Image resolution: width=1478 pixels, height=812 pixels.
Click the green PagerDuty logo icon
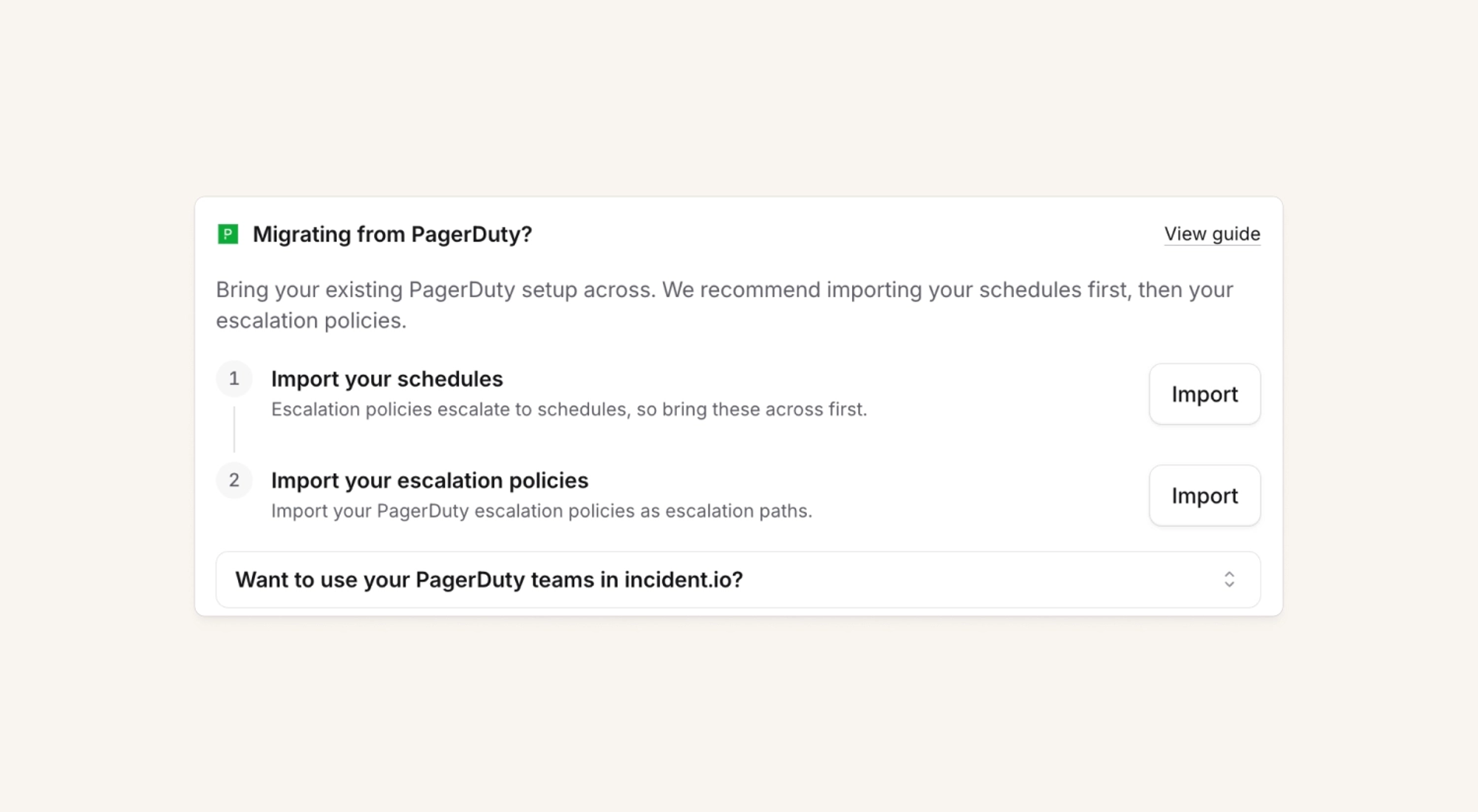point(228,234)
